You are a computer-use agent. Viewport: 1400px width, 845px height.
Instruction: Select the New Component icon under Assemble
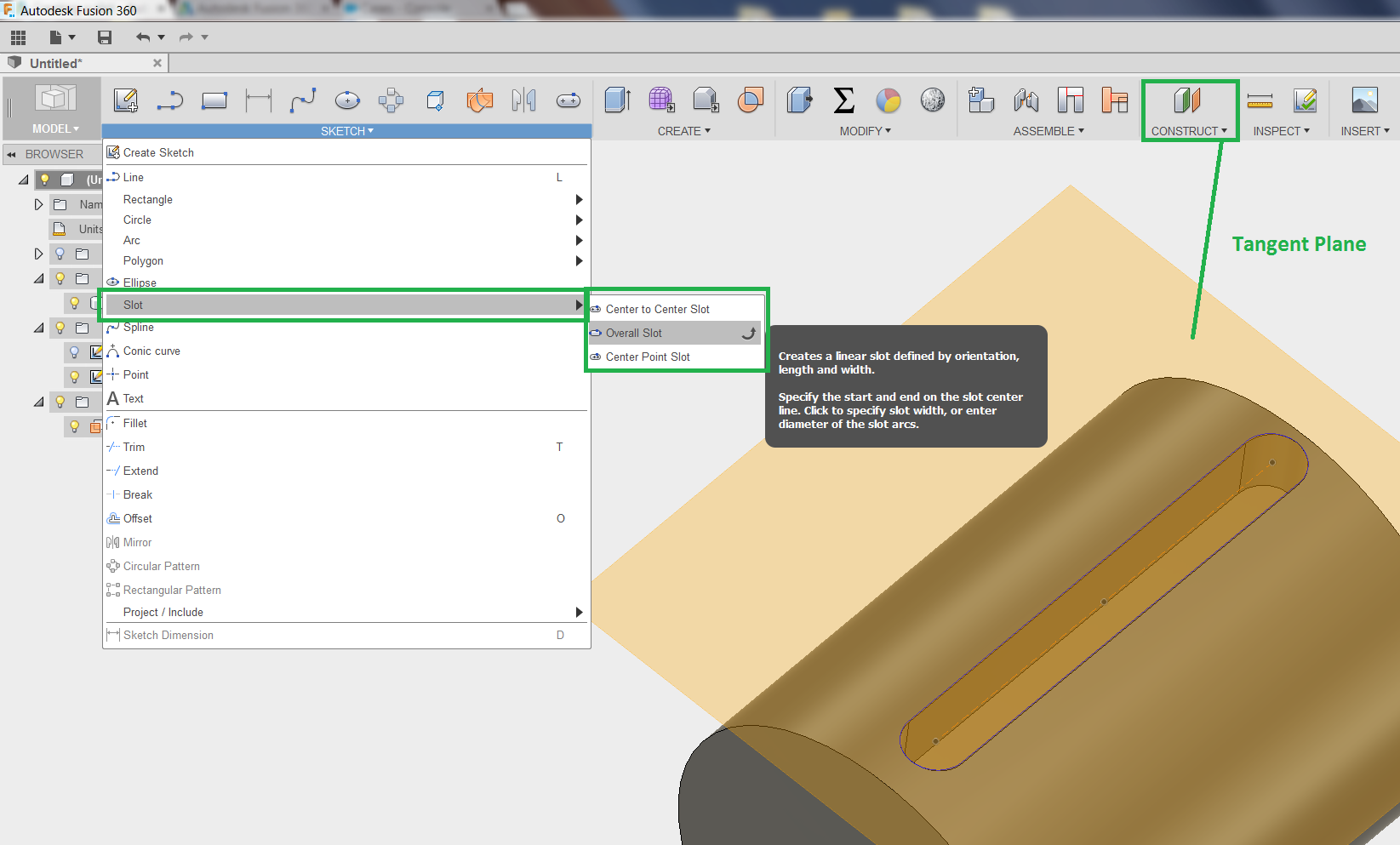click(x=981, y=100)
